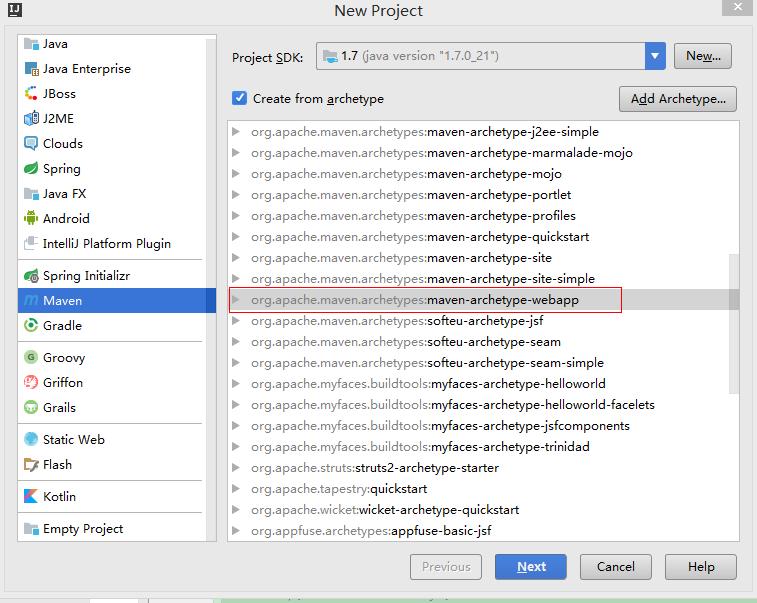Click the Java FX folder icon
Viewport: 757px width, 603px height.
(x=31, y=194)
